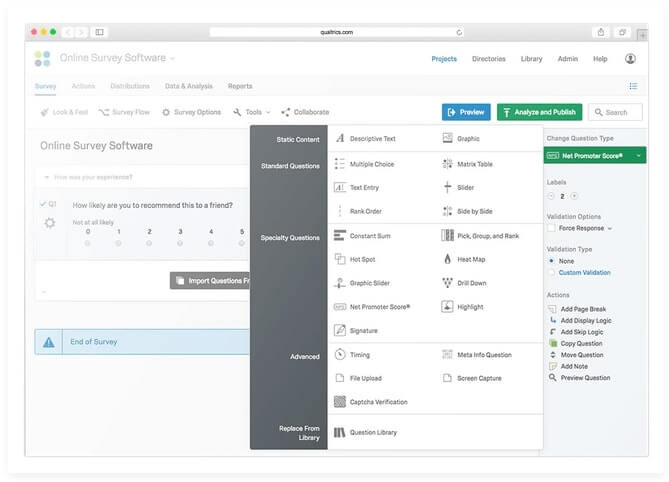
Task: Choose the Multiple Choice question icon
Action: point(340,164)
